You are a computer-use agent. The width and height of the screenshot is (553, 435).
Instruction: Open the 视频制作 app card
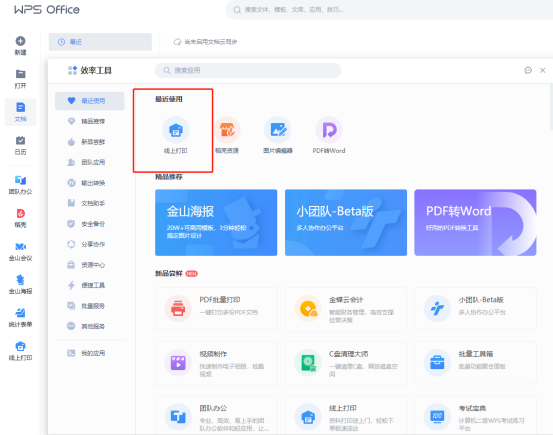pos(216,363)
